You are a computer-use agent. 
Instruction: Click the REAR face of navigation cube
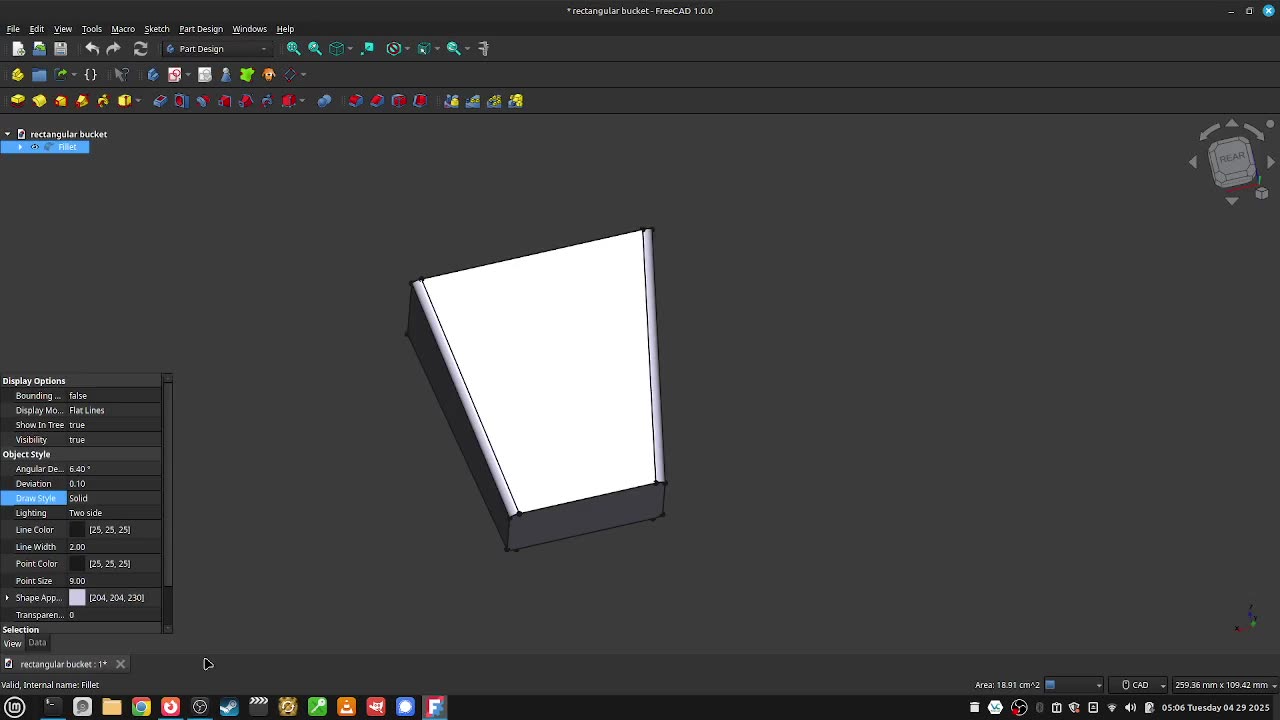click(x=1231, y=157)
